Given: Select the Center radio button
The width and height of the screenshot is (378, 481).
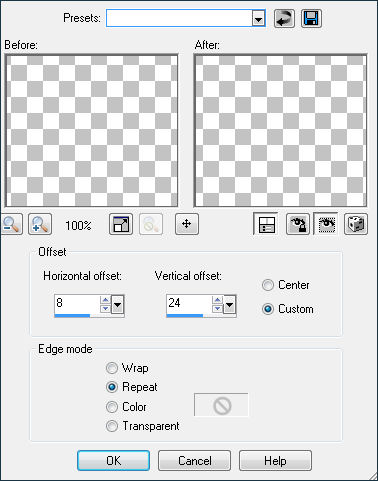Looking at the screenshot, I should point(268,285).
